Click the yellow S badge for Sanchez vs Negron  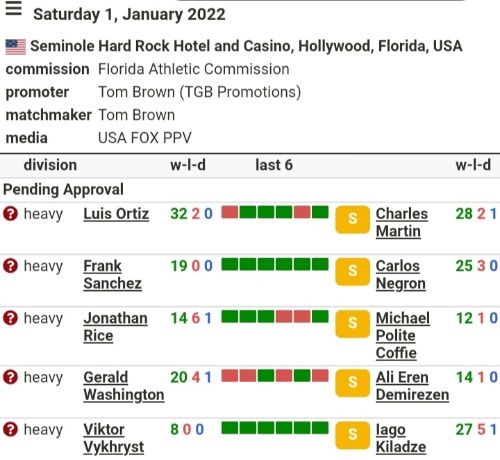352,272
